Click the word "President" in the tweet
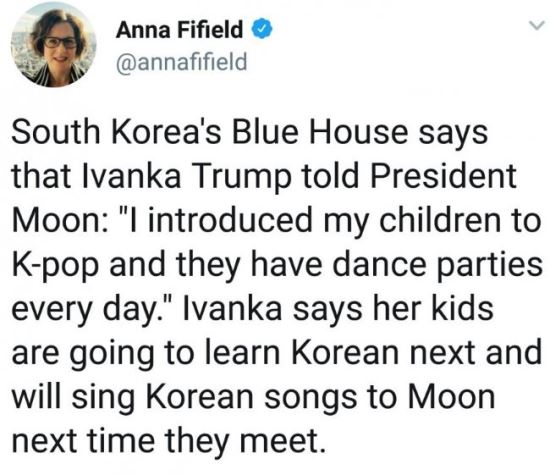Viewport: 550px width, 474px height. click(444, 175)
